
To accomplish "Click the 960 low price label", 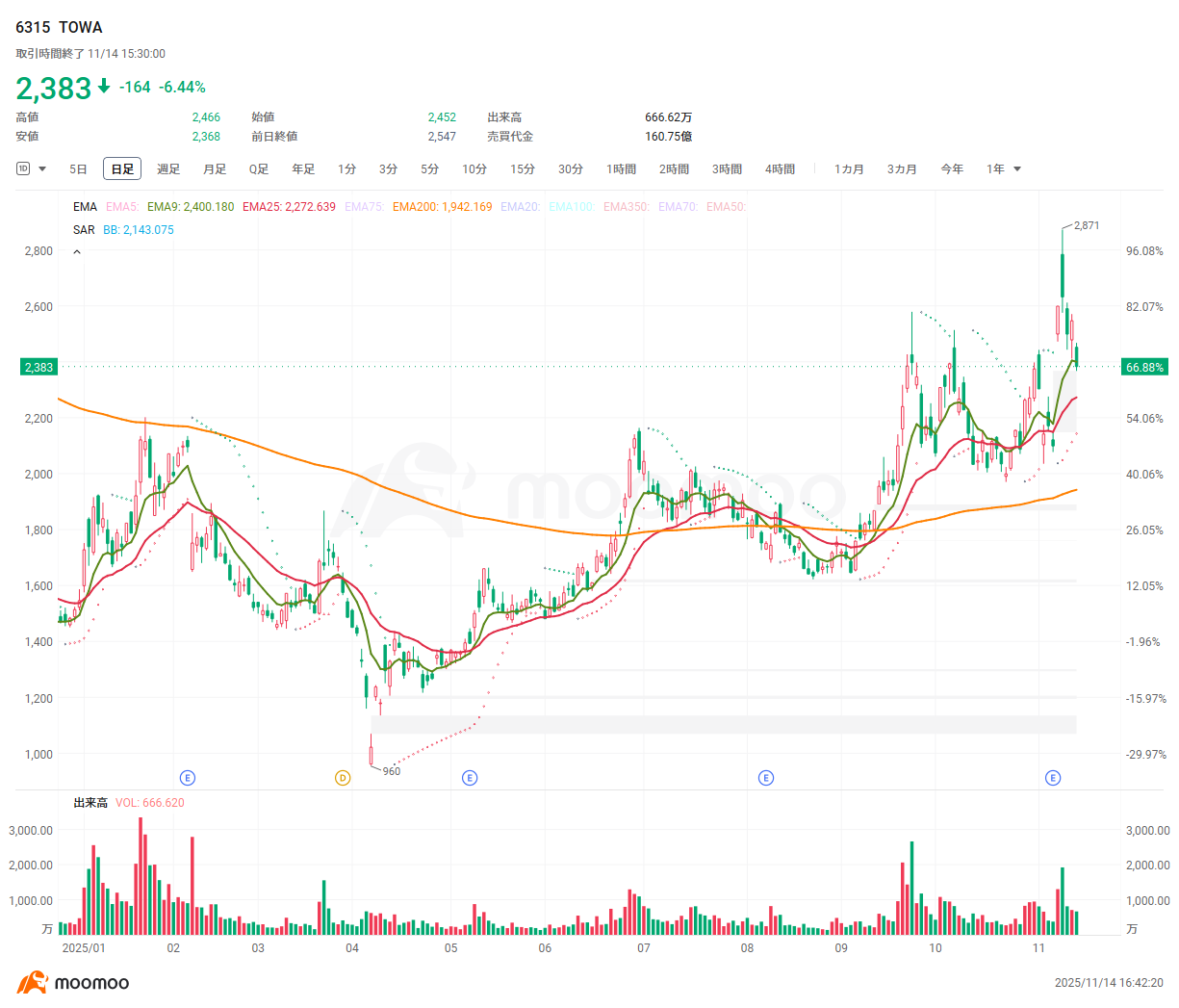I will pyautogui.click(x=392, y=771).
